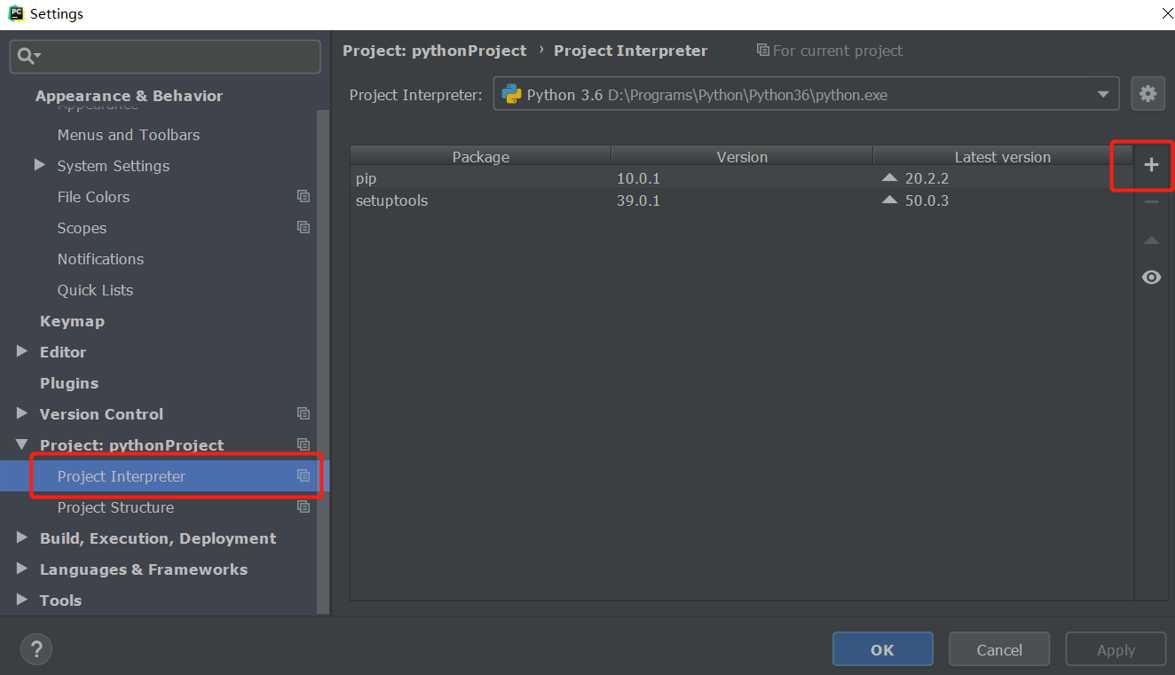Image resolution: width=1175 pixels, height=675 pixels.
Task: Expand Languages & Frameworks section
Action: [x=22, y=569]
